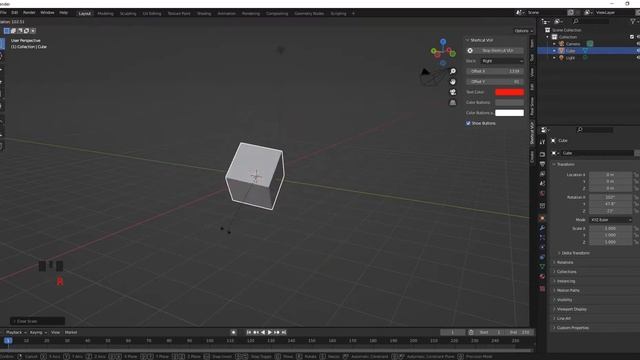Viewport: 640px width, 360px height.
Task: Toggle auto keying record button
Action: [233, 332]
